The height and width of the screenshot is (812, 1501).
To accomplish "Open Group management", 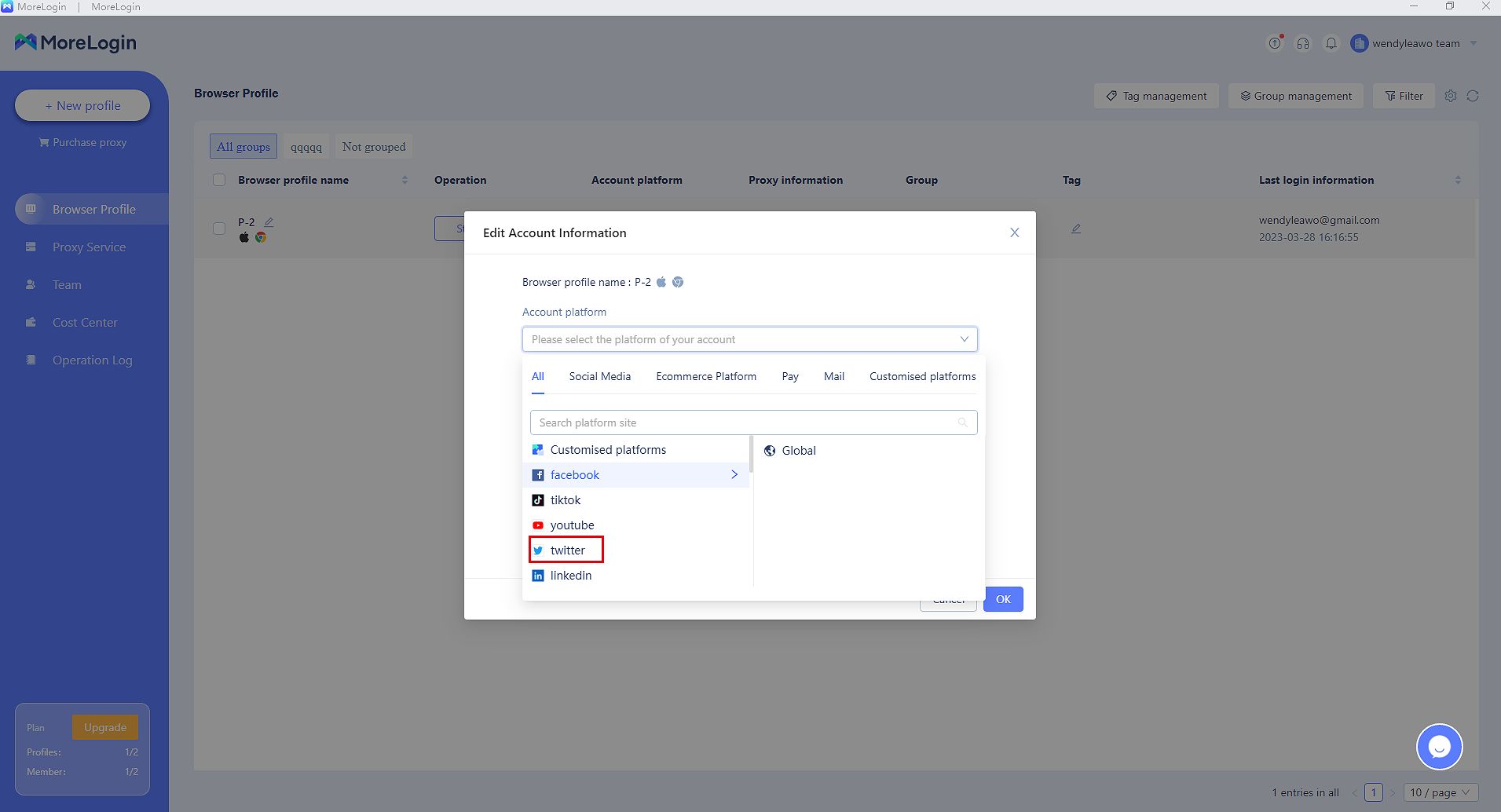I will tap(1296, 96).
